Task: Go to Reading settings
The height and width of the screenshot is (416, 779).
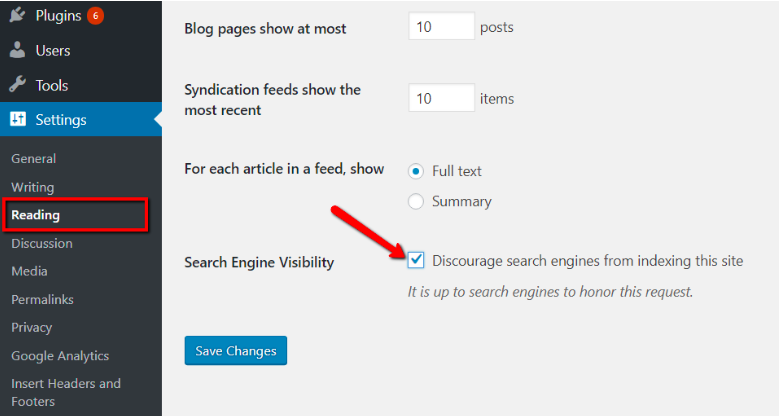Action: click(36, 215)
